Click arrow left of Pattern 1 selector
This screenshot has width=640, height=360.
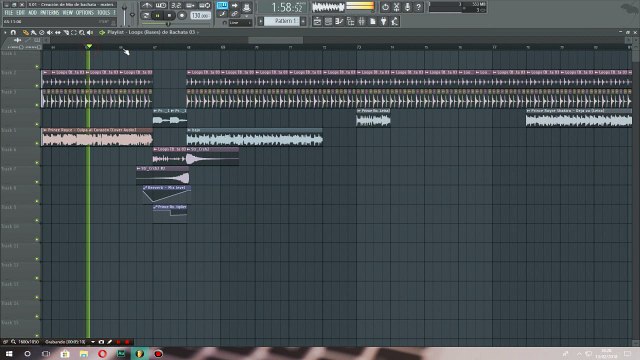[x=260, y=21]
